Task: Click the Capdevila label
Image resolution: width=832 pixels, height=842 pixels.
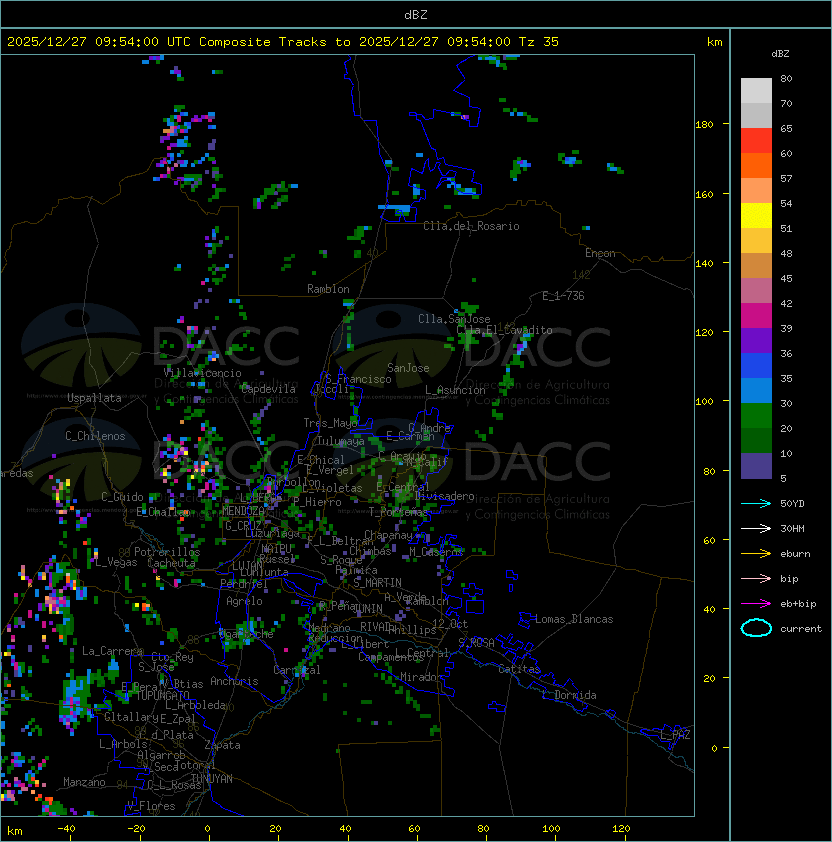Action: (268, 389)
